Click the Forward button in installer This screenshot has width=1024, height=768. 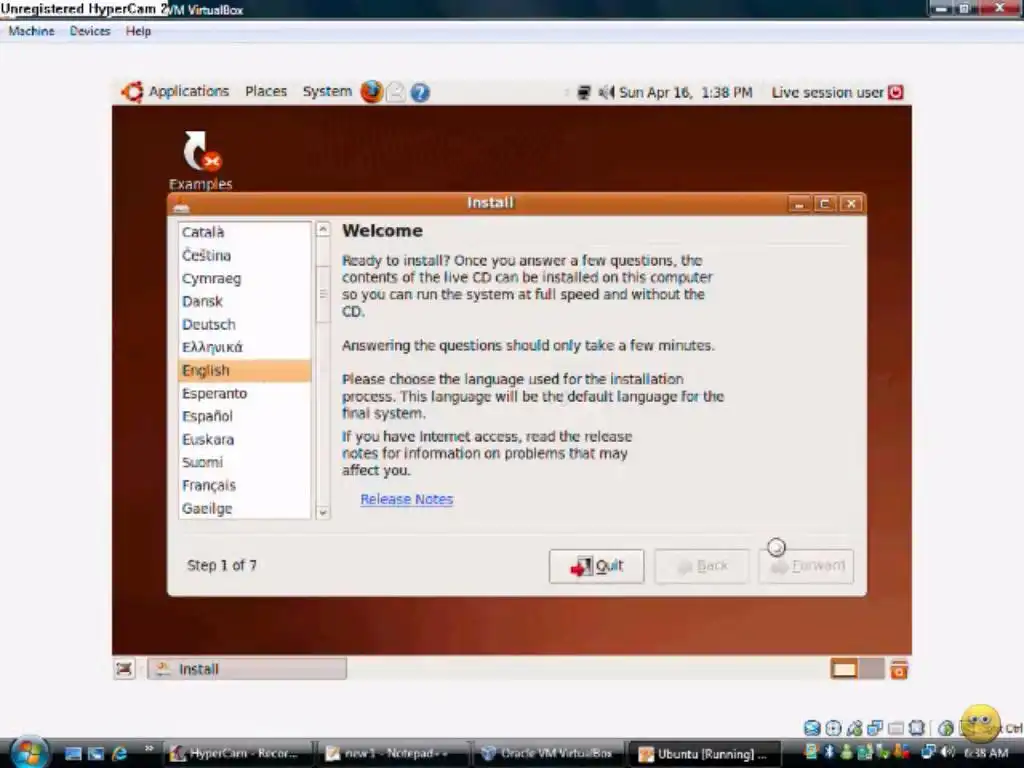coord(807,566)
